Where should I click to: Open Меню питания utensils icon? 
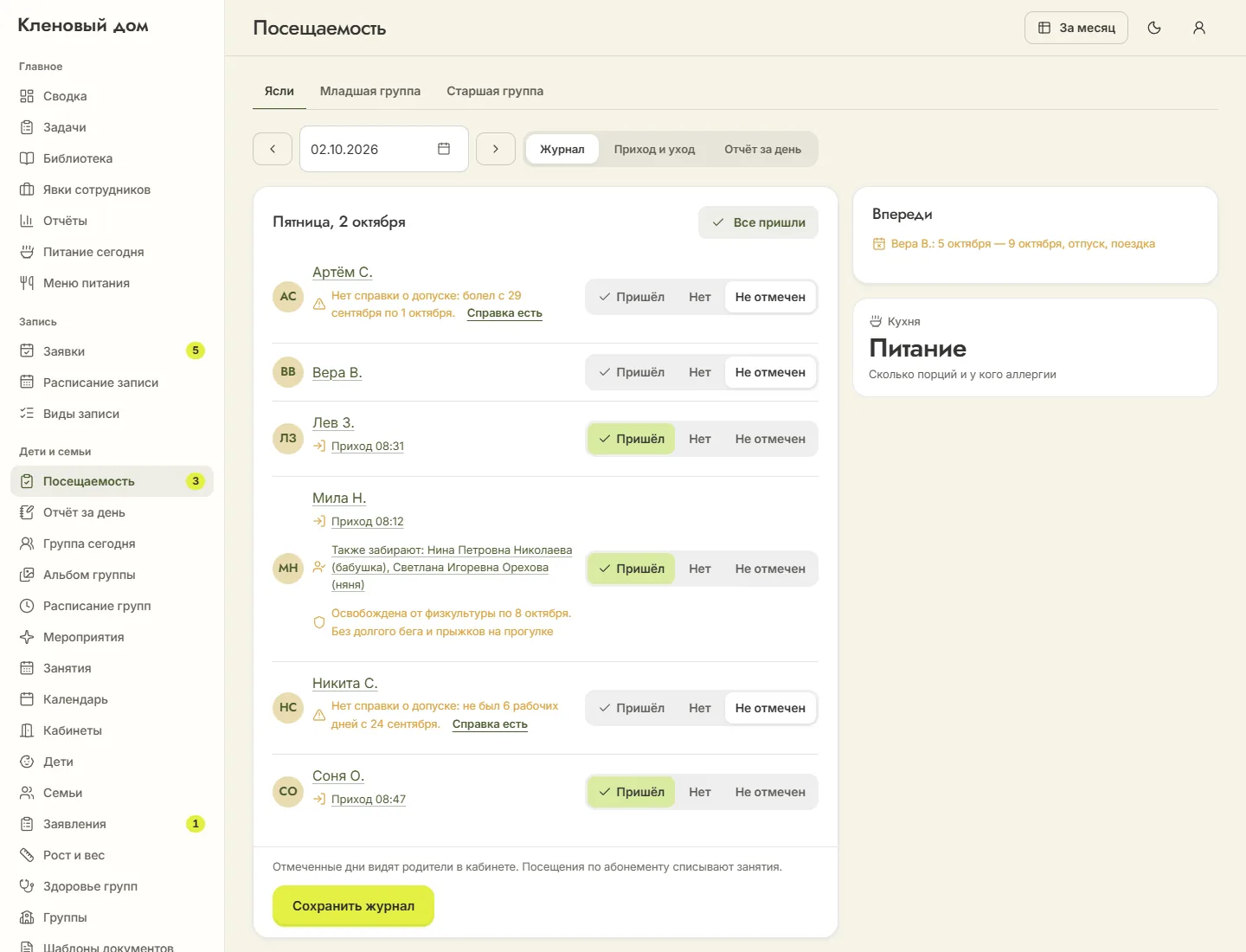(x=27, y=283)
